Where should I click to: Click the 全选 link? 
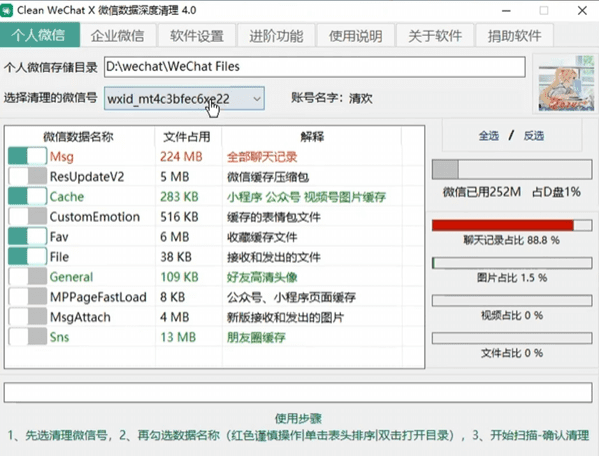pos(489,136)
